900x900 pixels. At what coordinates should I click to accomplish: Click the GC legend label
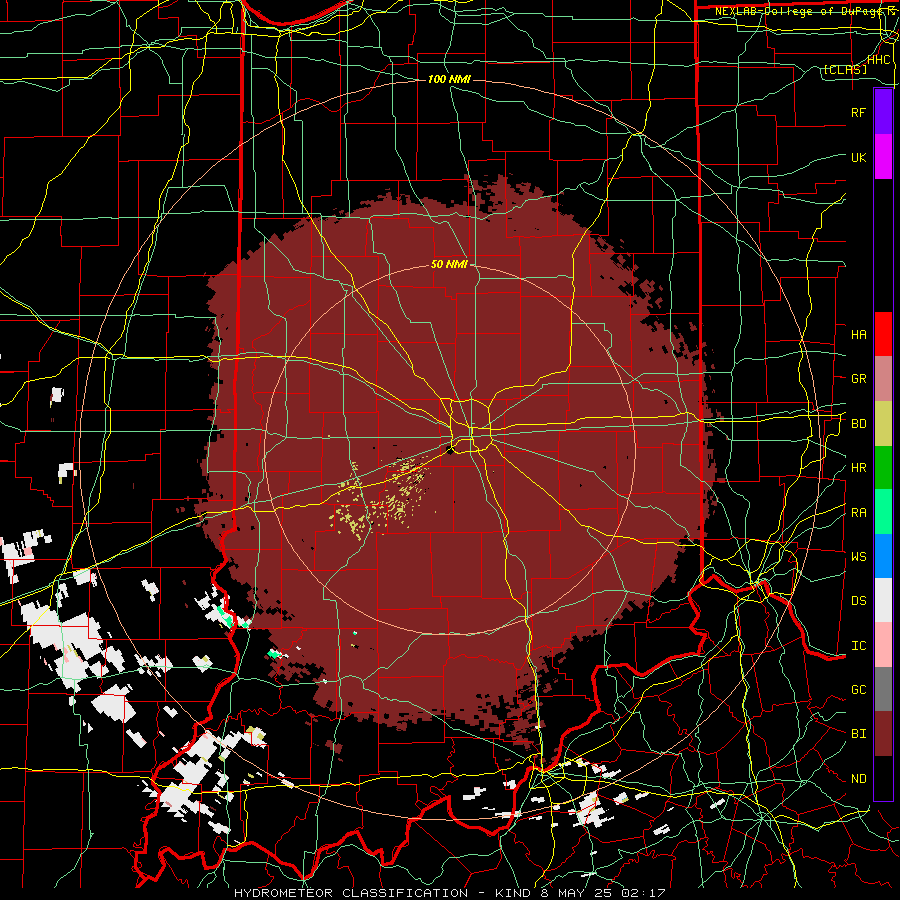858,690
